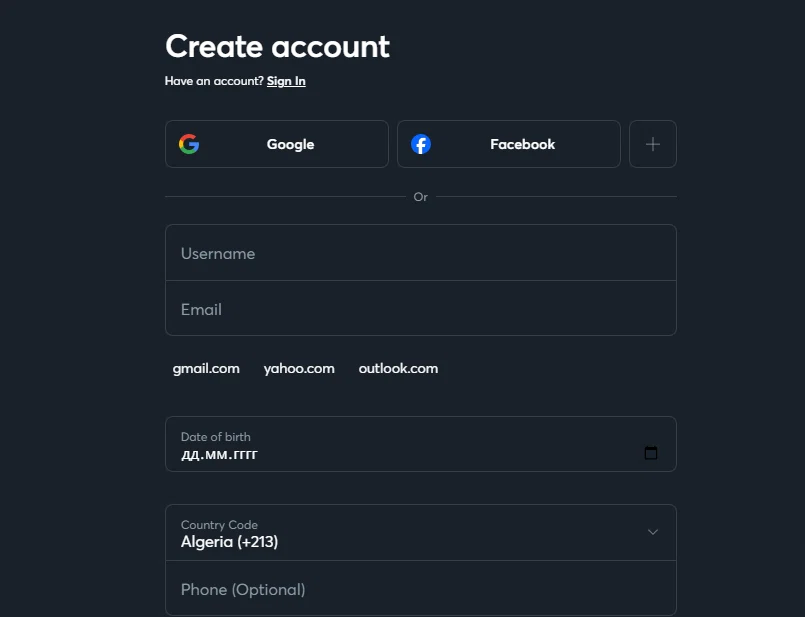Click the Create account heading
Image resolution: width=805 pixels, height=617 pixels.
277,47
